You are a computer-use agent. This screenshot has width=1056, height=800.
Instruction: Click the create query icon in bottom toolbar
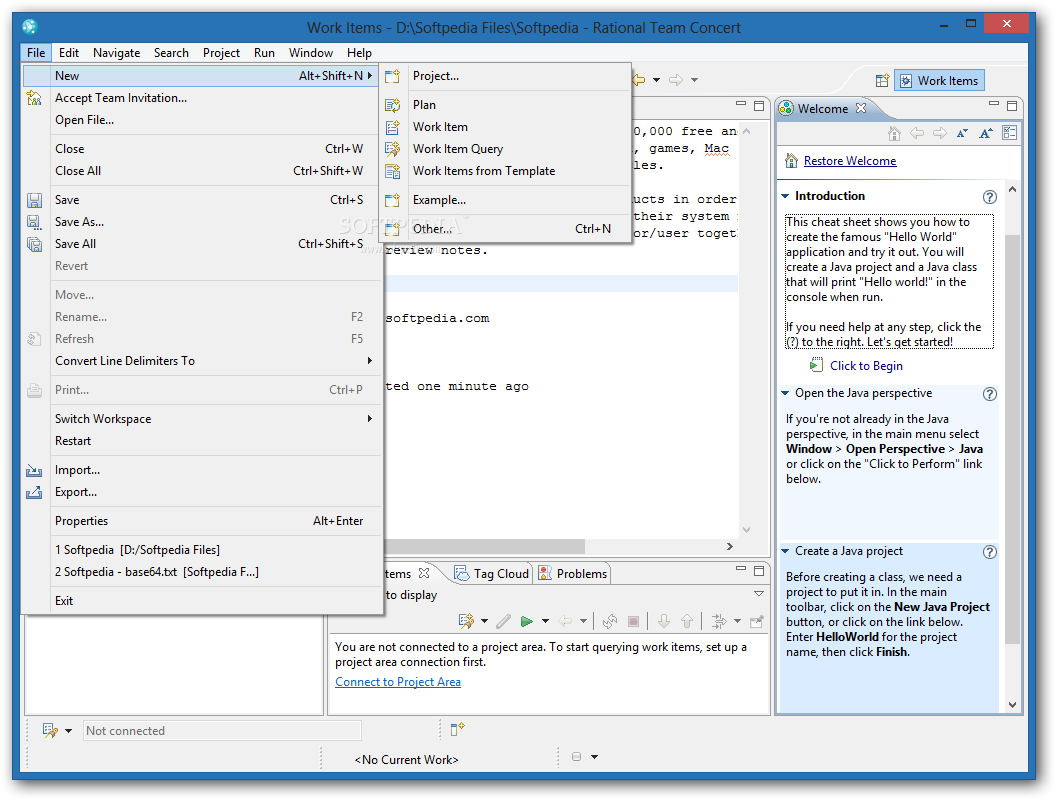pyautogui.click(x=466, y=621)
